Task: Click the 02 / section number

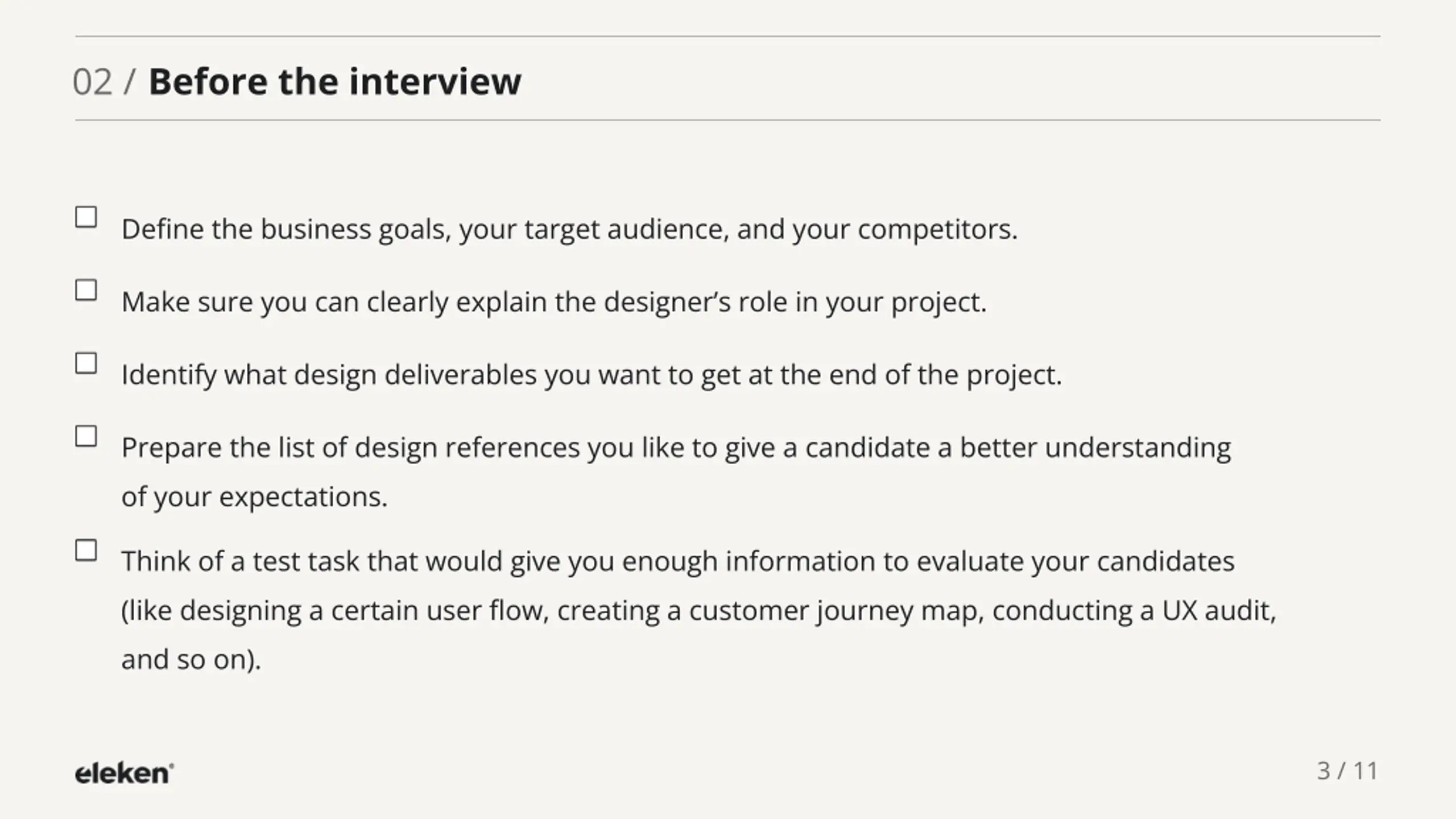Action: [x=104, y=82]
